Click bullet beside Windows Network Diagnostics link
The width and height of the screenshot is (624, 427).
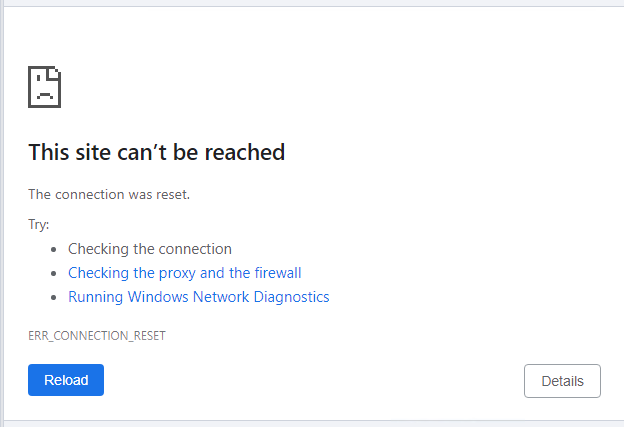click(54, 298)
